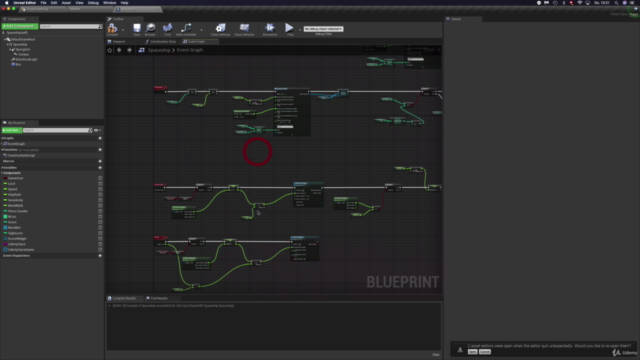Click the Play toolbar icon
The width and height of the screenshot is (640, 360).
[x=289, y=28]
